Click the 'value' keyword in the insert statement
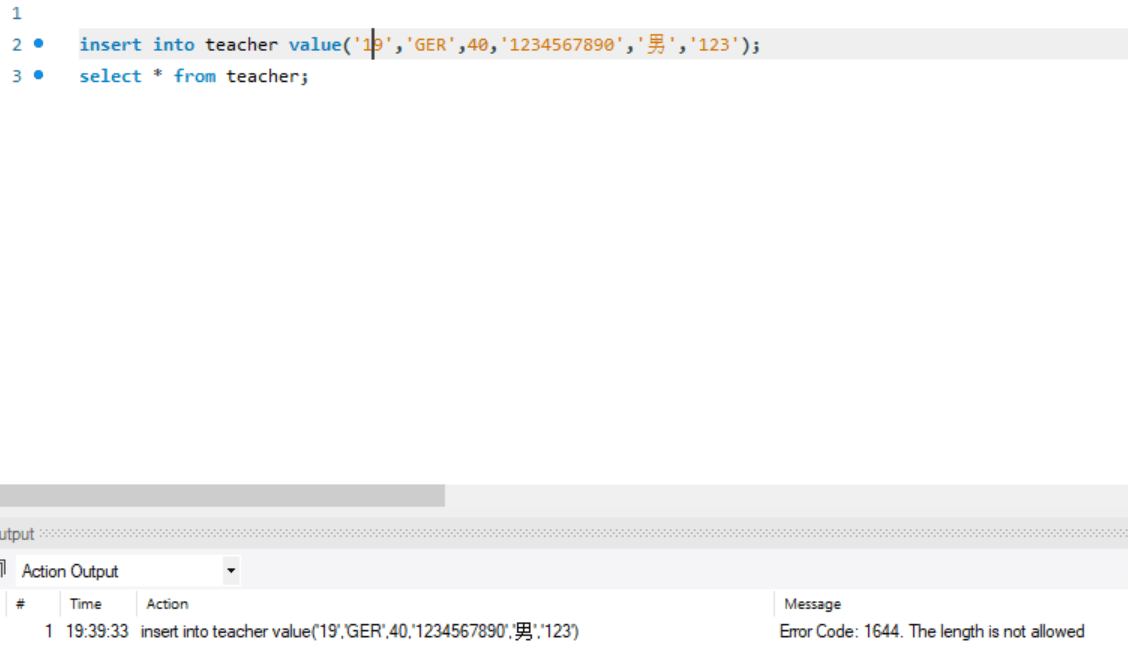The width and height of the screenshot is (1128, 663). pos(315,45)
